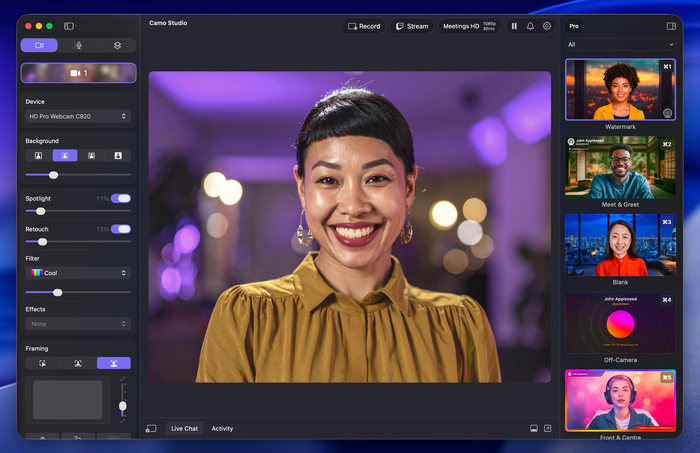Adjust the Background intensity slider

[x=78, y=175]
